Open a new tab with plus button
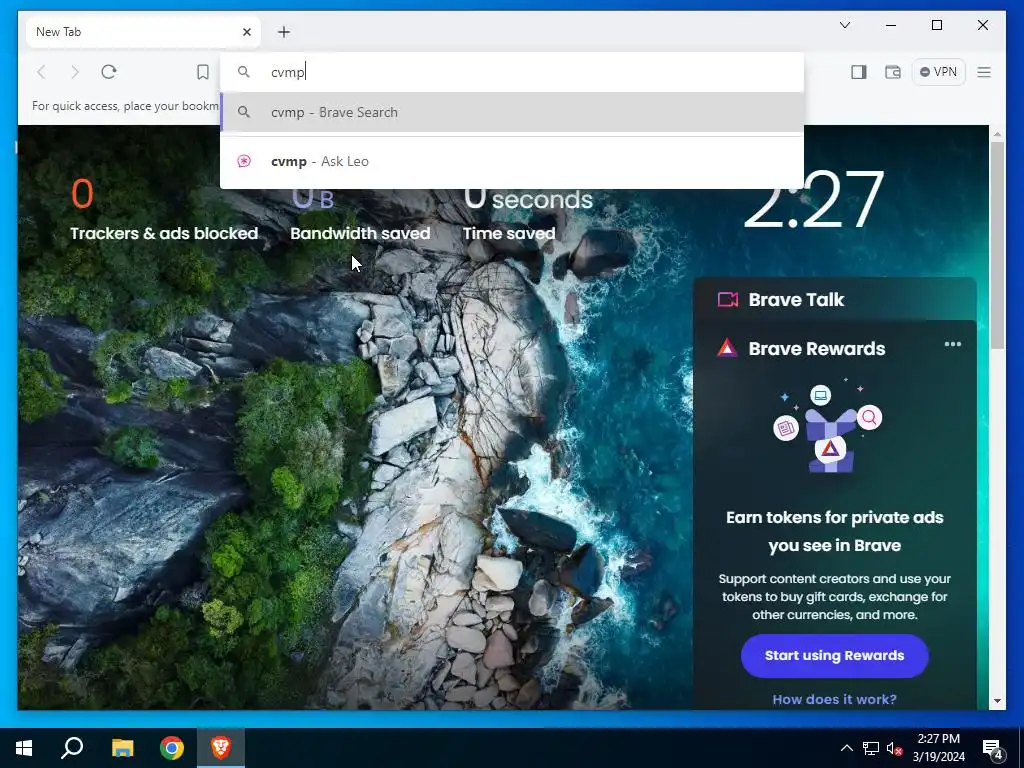This screenshot has height=768, width=1024. 283,32
